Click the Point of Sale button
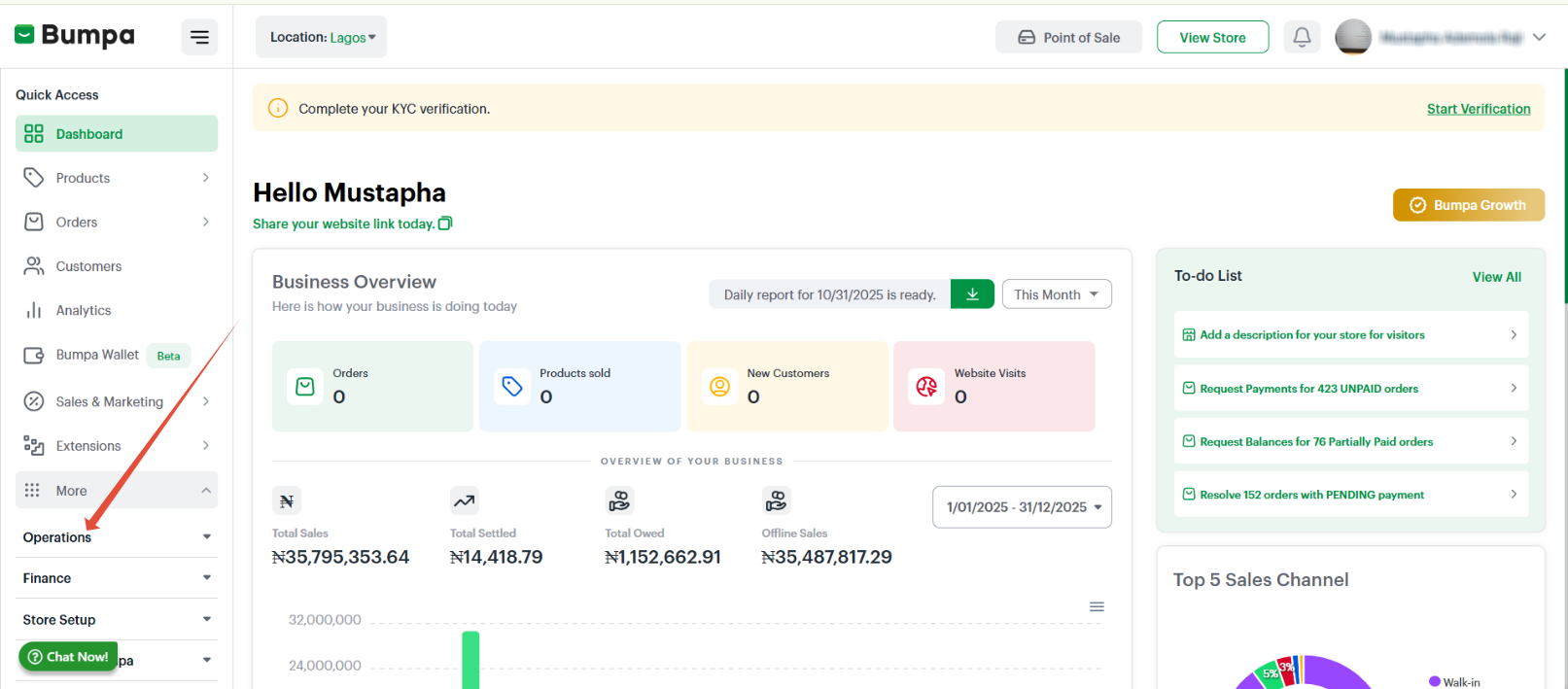The height and width of the screenshot is (689, 1568). coord(1068,37)
